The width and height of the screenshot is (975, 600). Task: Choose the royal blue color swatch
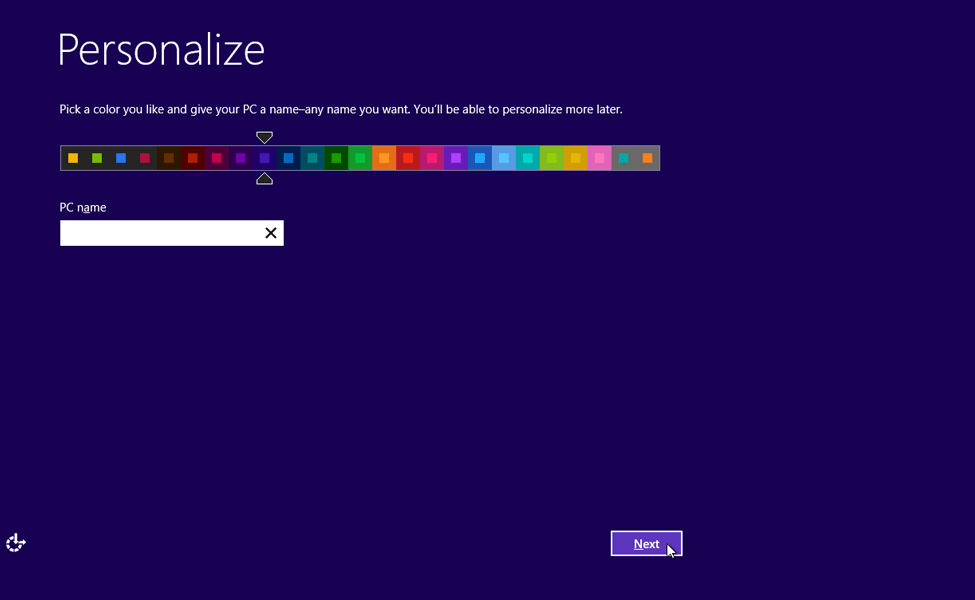coord(480,158)
